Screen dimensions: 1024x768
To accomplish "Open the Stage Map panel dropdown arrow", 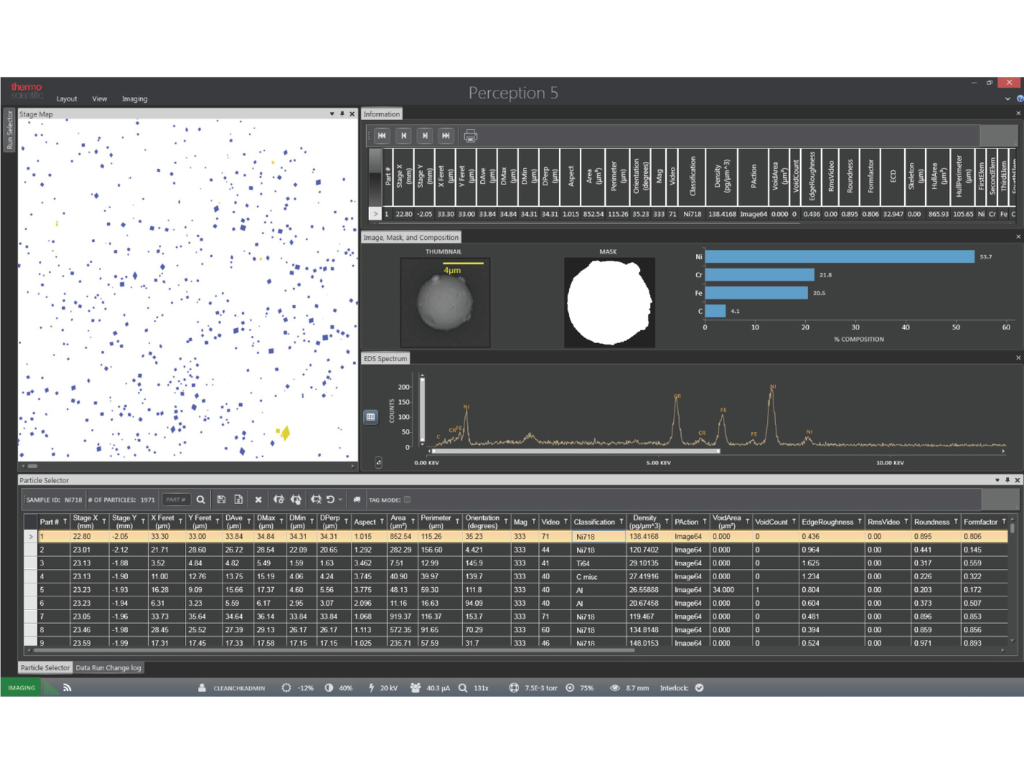I will pos(332,114).
